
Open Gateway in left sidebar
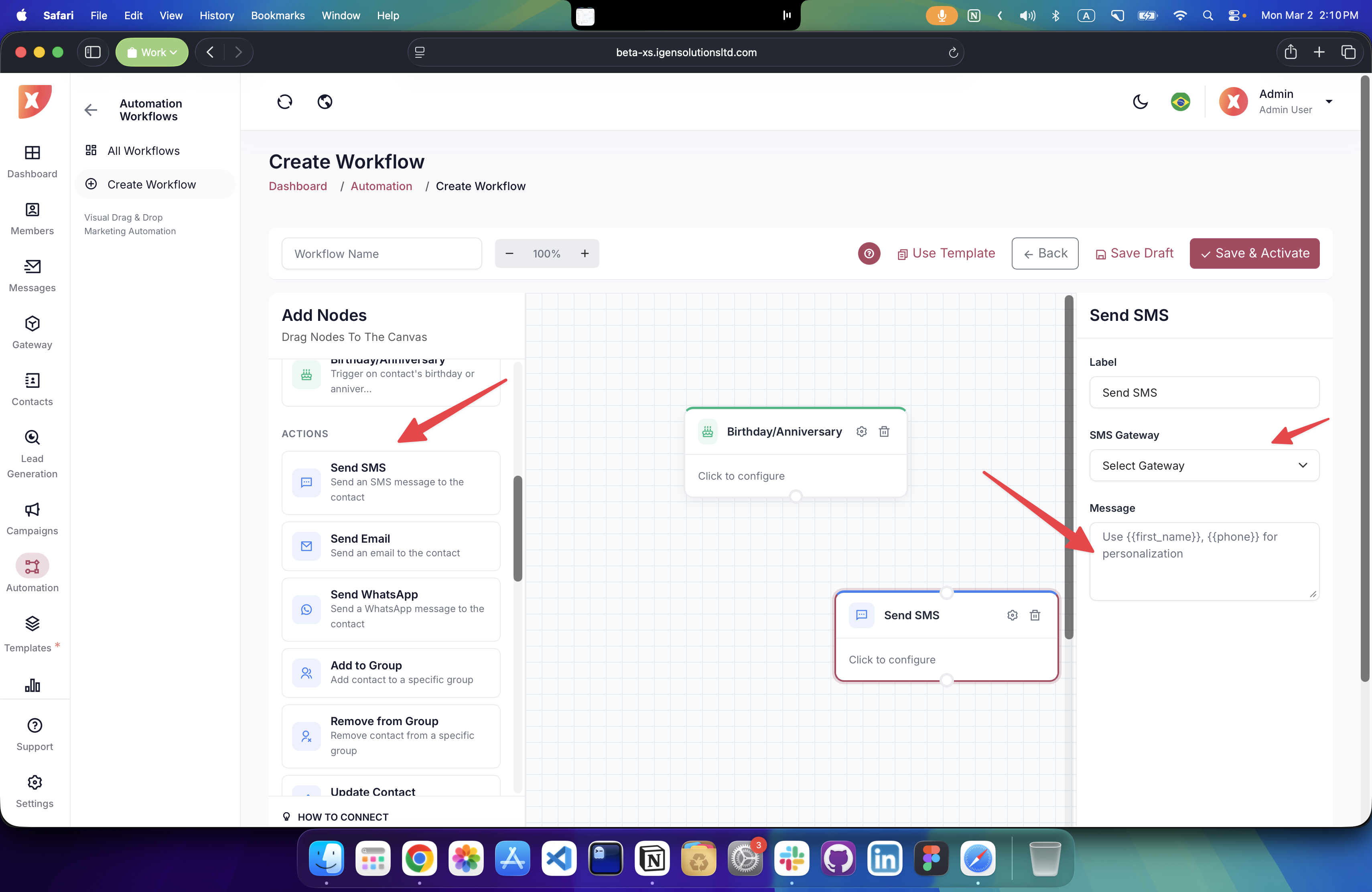[32, 332]
